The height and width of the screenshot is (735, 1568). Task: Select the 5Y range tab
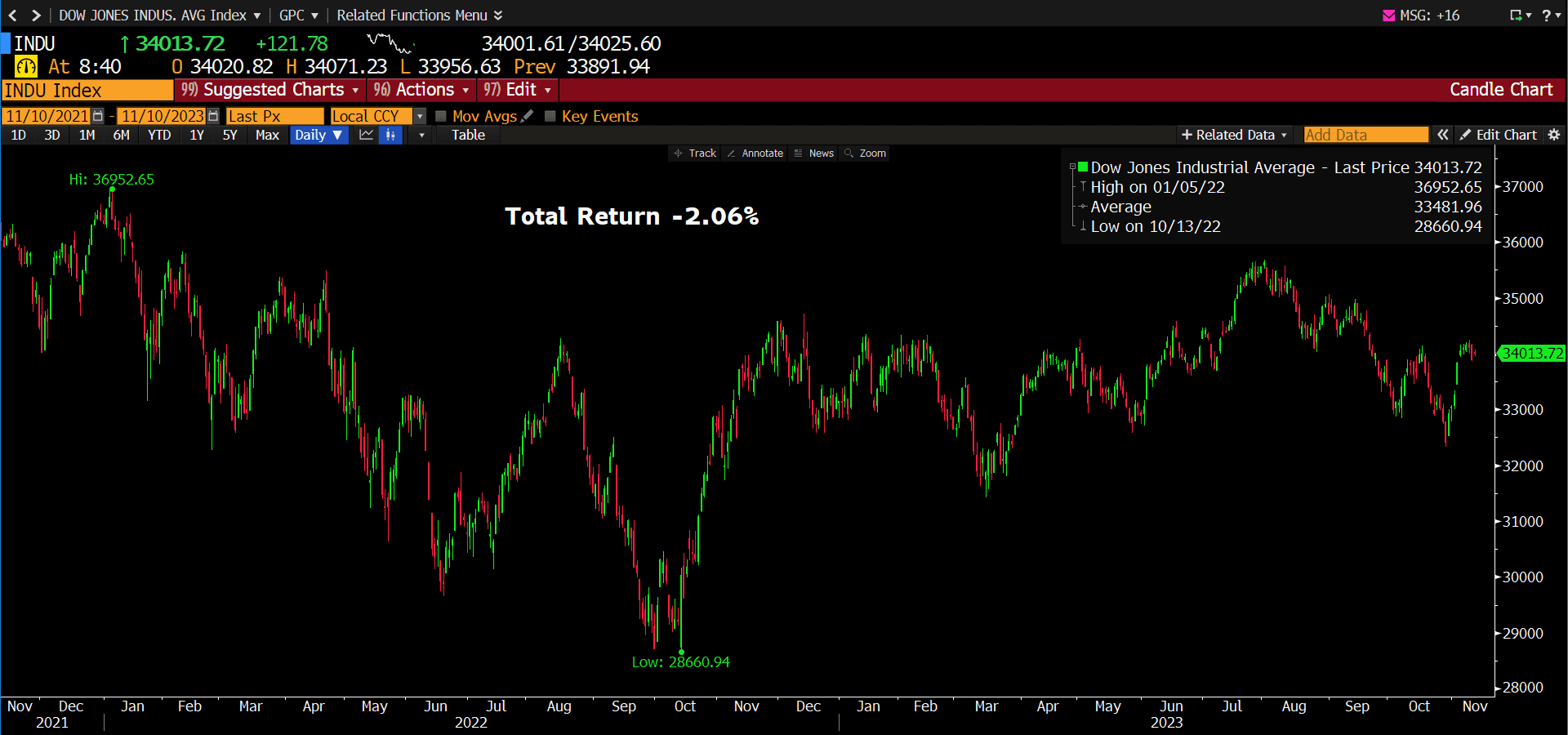pos(230,135)
